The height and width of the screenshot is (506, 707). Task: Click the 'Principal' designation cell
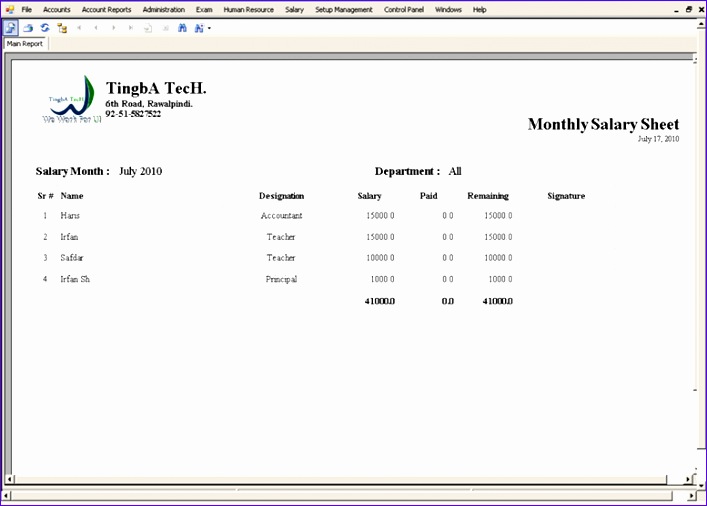[x=281, y=279]
